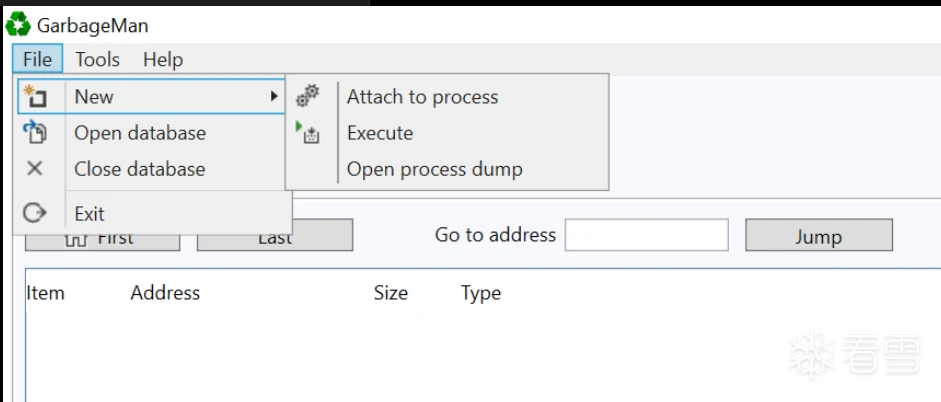Sort by the Address column header

pos(165,293)
